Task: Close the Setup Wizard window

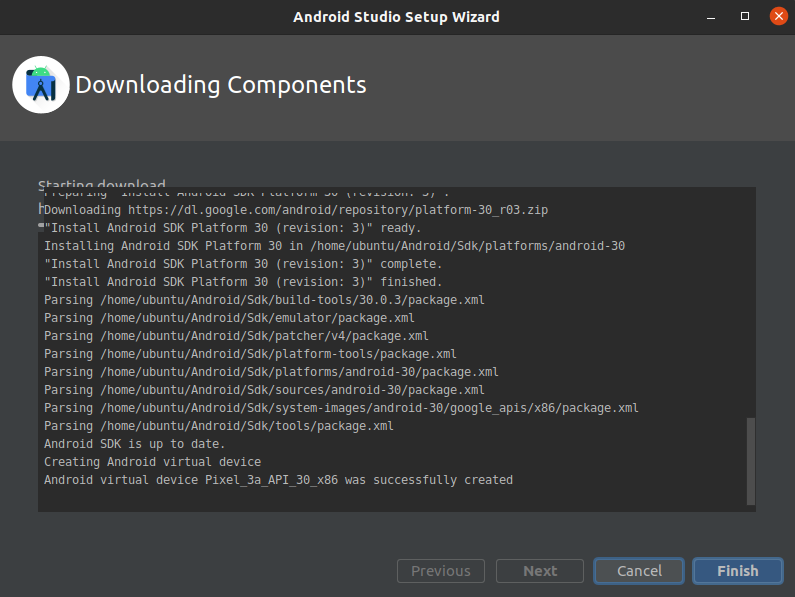Action: tap(778, 16)
